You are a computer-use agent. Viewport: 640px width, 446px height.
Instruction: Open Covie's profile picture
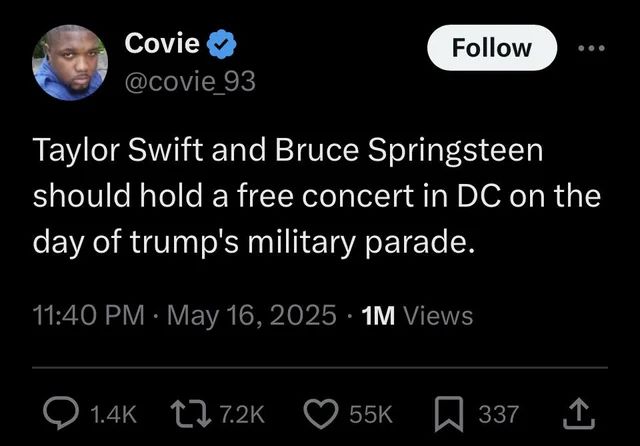point(70,62)
